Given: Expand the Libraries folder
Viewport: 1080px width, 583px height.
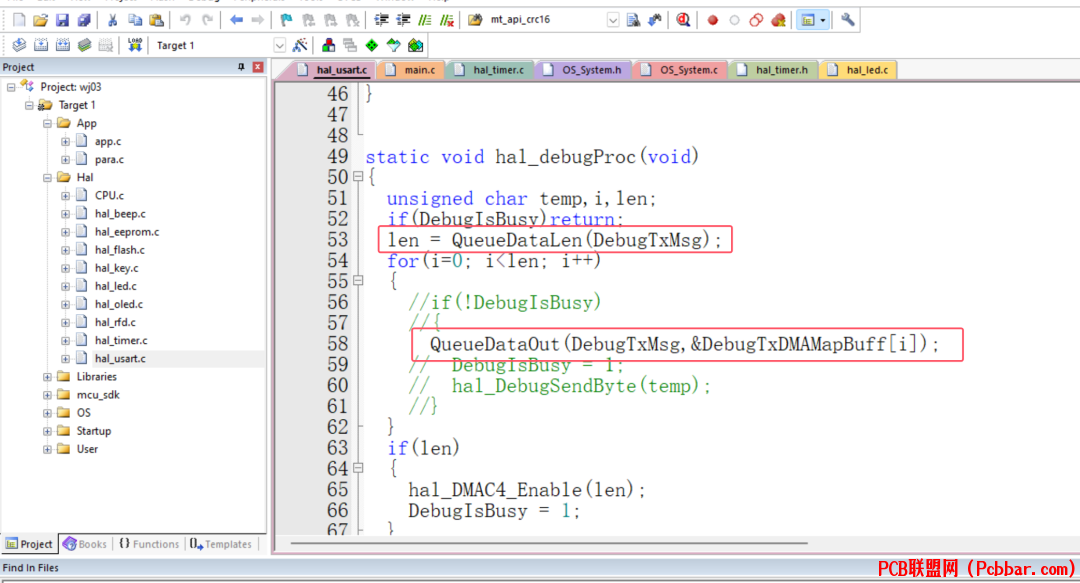Looking at the screenshot, I should (x=47, y=377).
